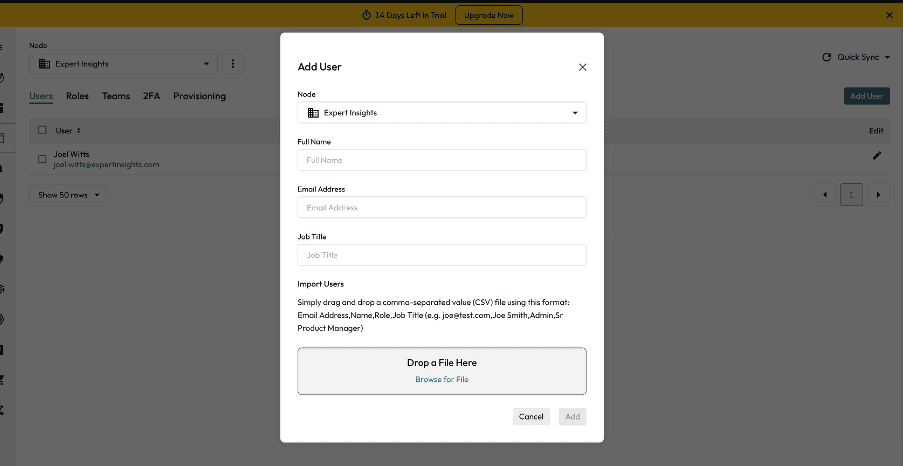Click the email joel.witts@expertinsights.com
The height and width of the screenshot is (466, 904).
pyautogui.click(x=106, y=164)
